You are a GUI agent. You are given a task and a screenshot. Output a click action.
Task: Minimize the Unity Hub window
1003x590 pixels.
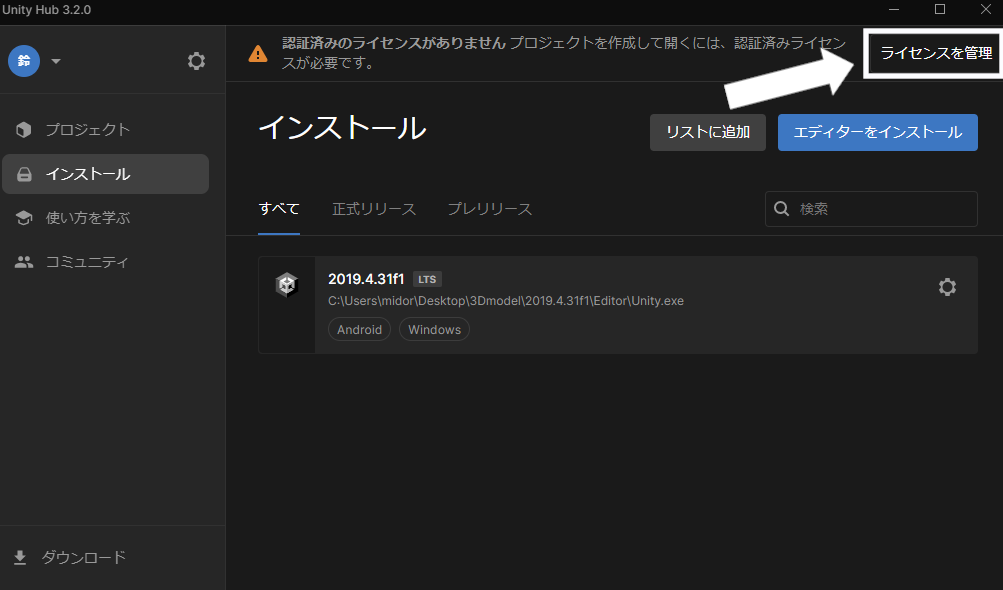pos(894,10)
